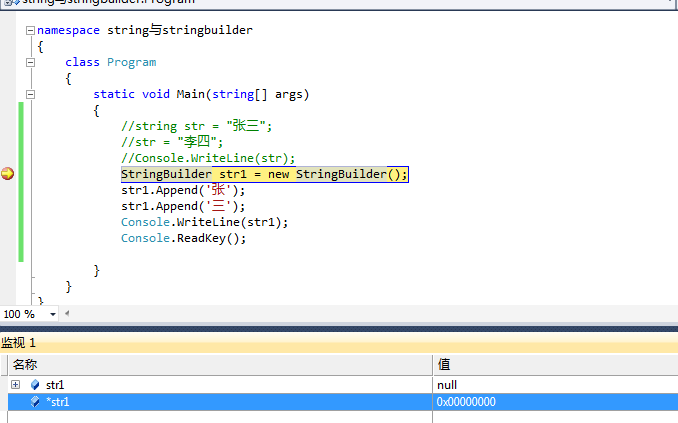Click the //str = "李四" comment
This screenshot has height=423, width=678.
(172, 142)
